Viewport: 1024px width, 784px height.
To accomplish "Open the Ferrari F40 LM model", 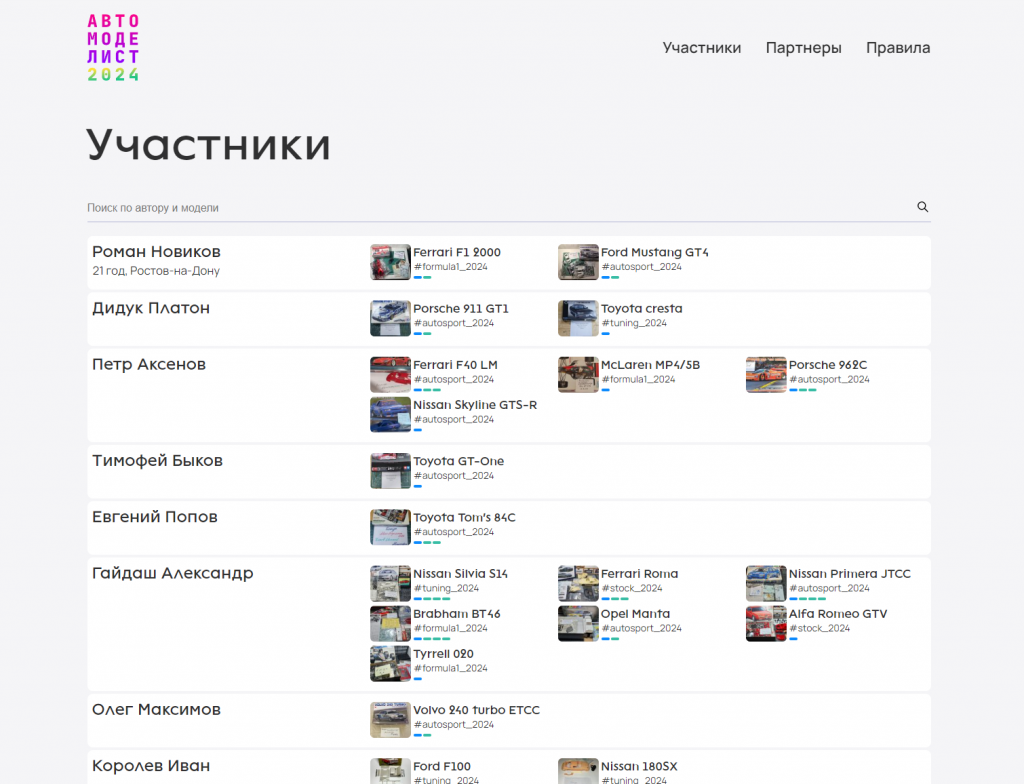I will (x=455, y=365).
